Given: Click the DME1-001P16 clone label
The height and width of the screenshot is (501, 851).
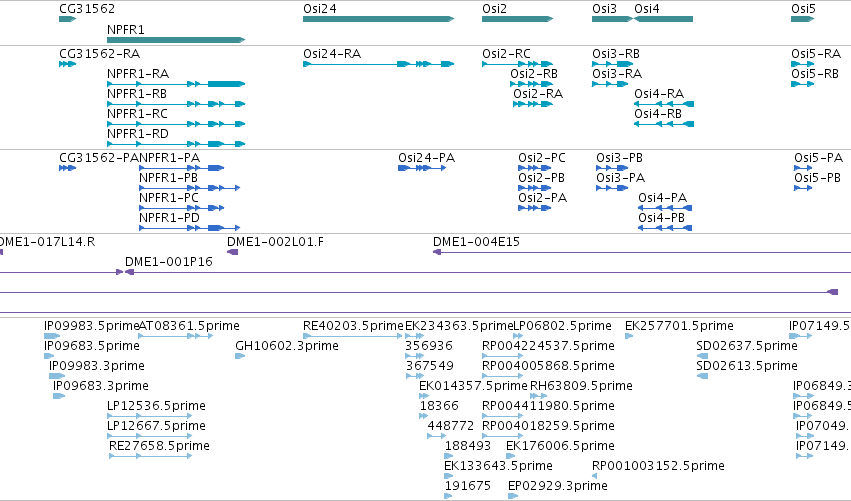Looking at the screenshot, I should coord(169,262).
